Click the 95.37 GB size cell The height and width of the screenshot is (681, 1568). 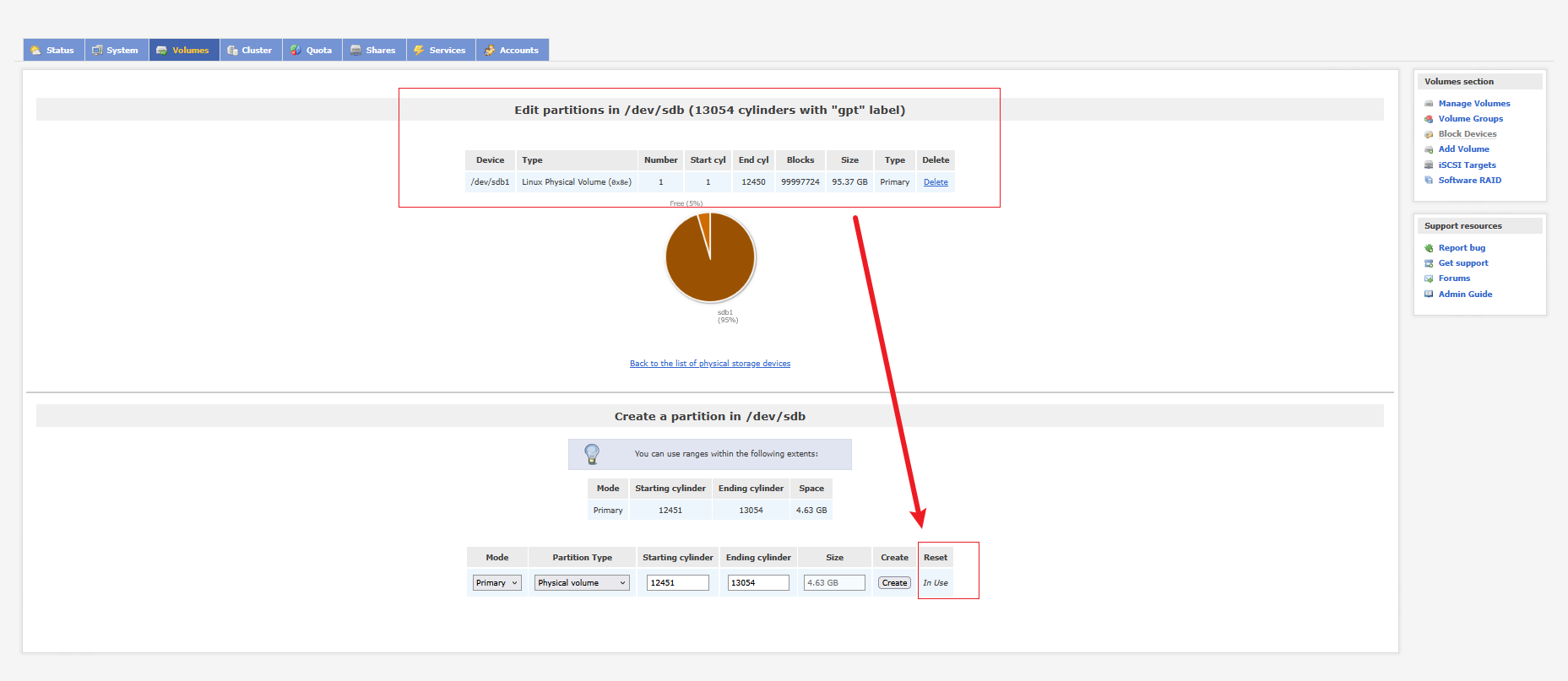[x=849, y=182]
